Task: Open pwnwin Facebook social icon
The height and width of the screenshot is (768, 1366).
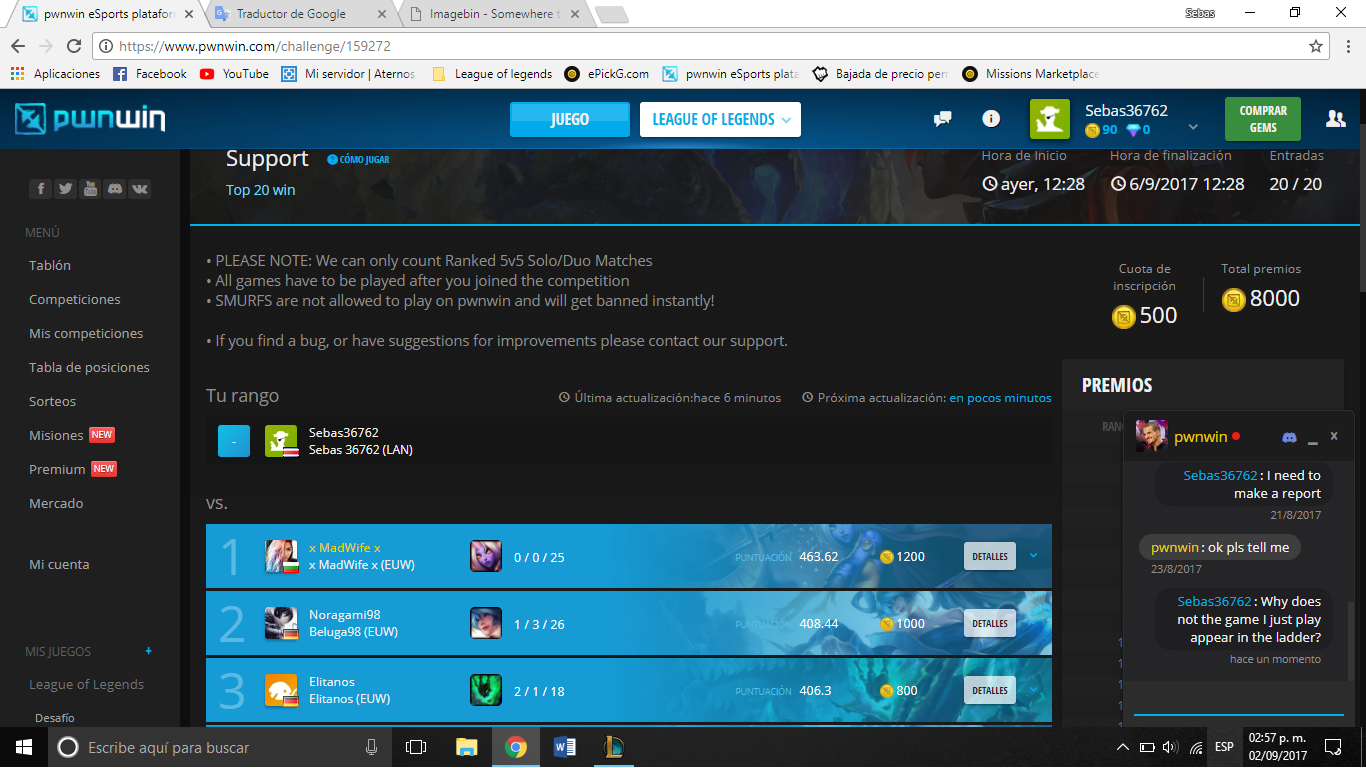Action: point(41,188)
